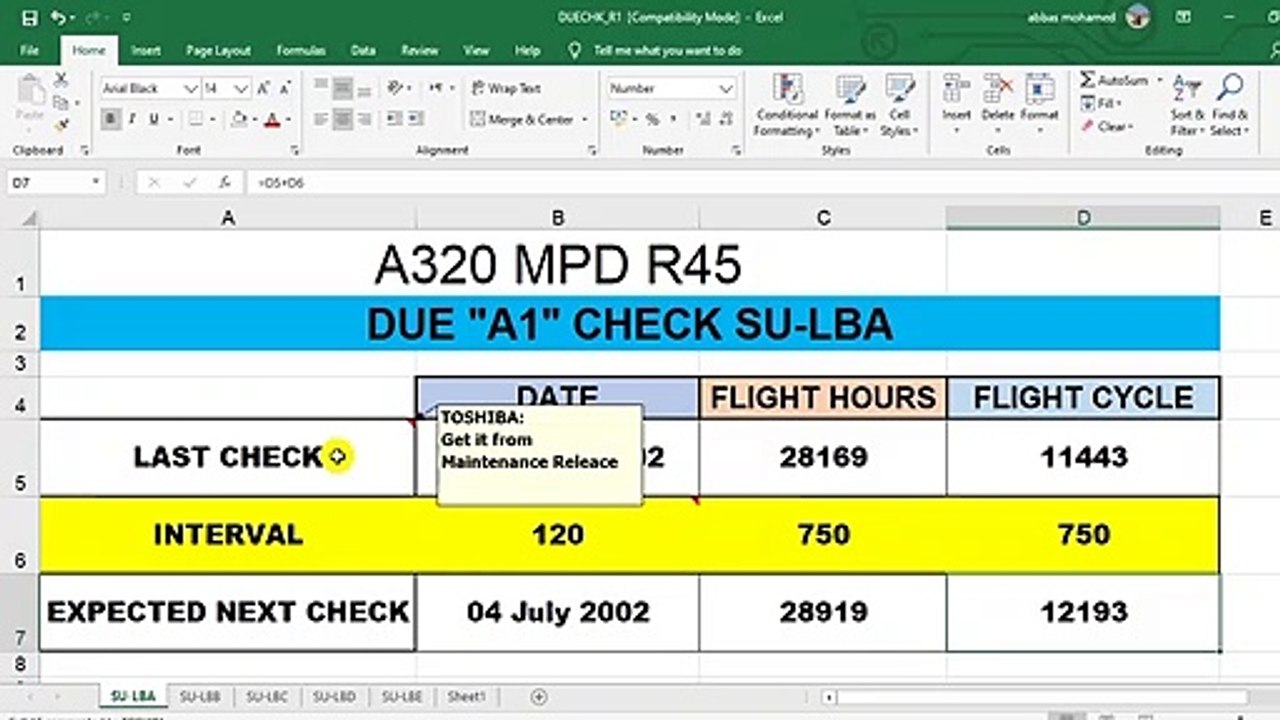Click the Undo arrow in title bar
Viewport: 1280px width, 720px height.
pyautogui.click(x=57, y=17)
